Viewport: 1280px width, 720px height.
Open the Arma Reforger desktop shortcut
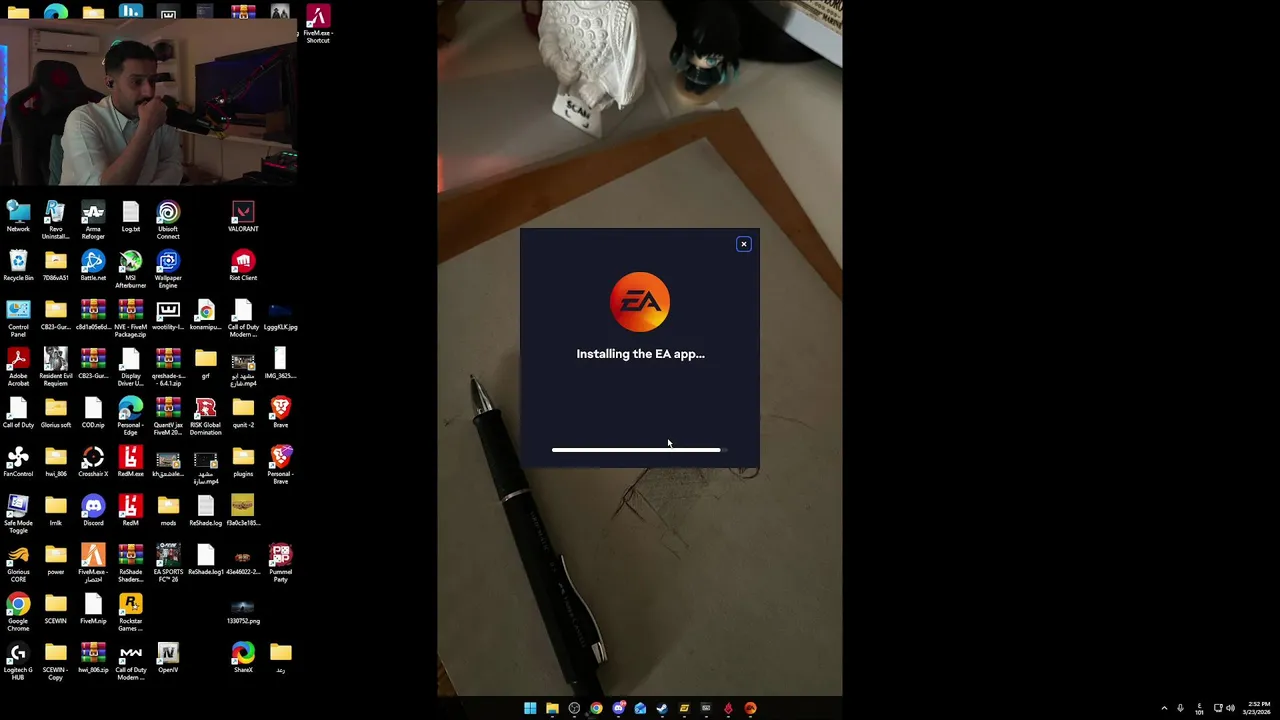coord(93,220)
